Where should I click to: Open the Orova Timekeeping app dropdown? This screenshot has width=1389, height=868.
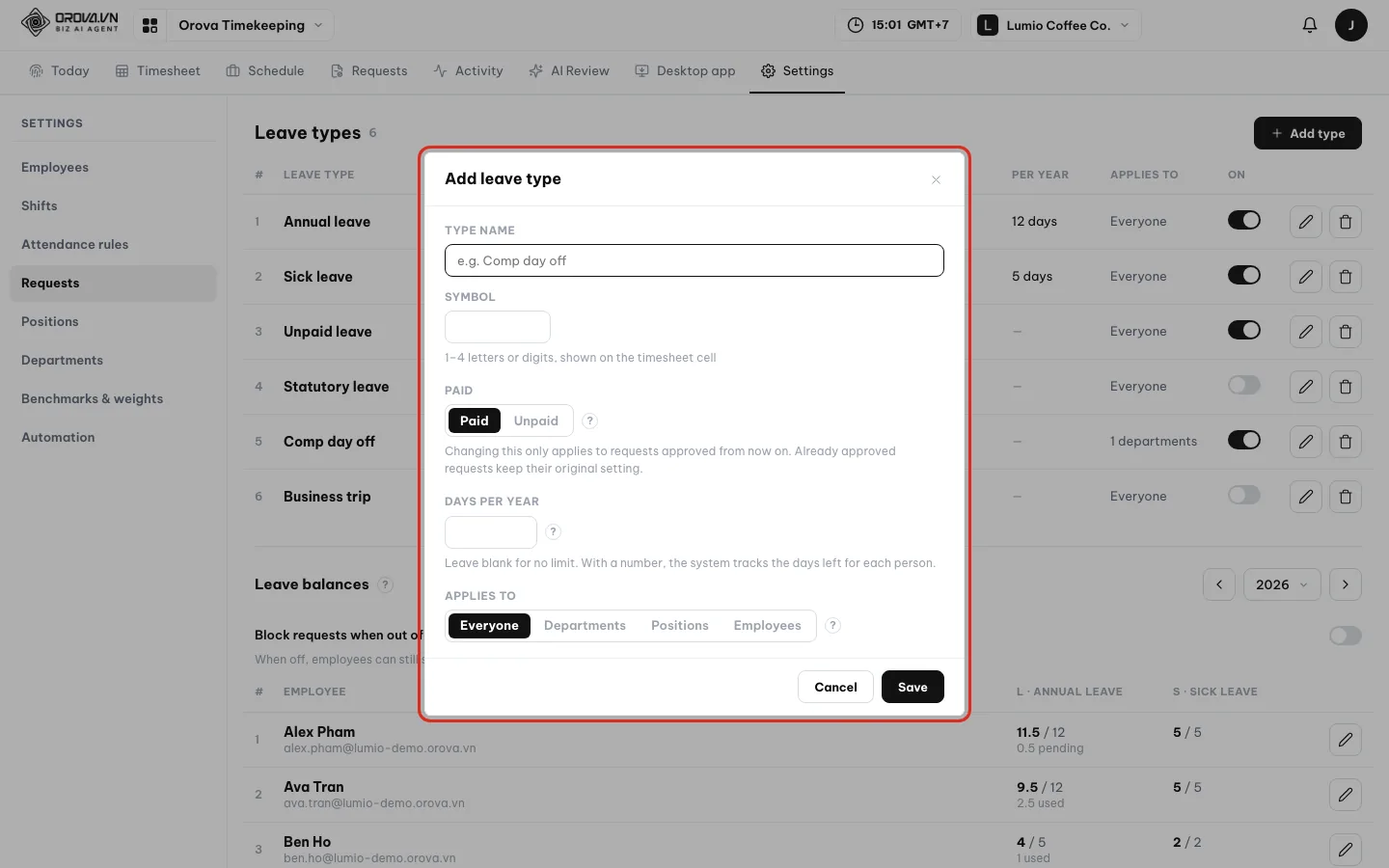(250, 25)
